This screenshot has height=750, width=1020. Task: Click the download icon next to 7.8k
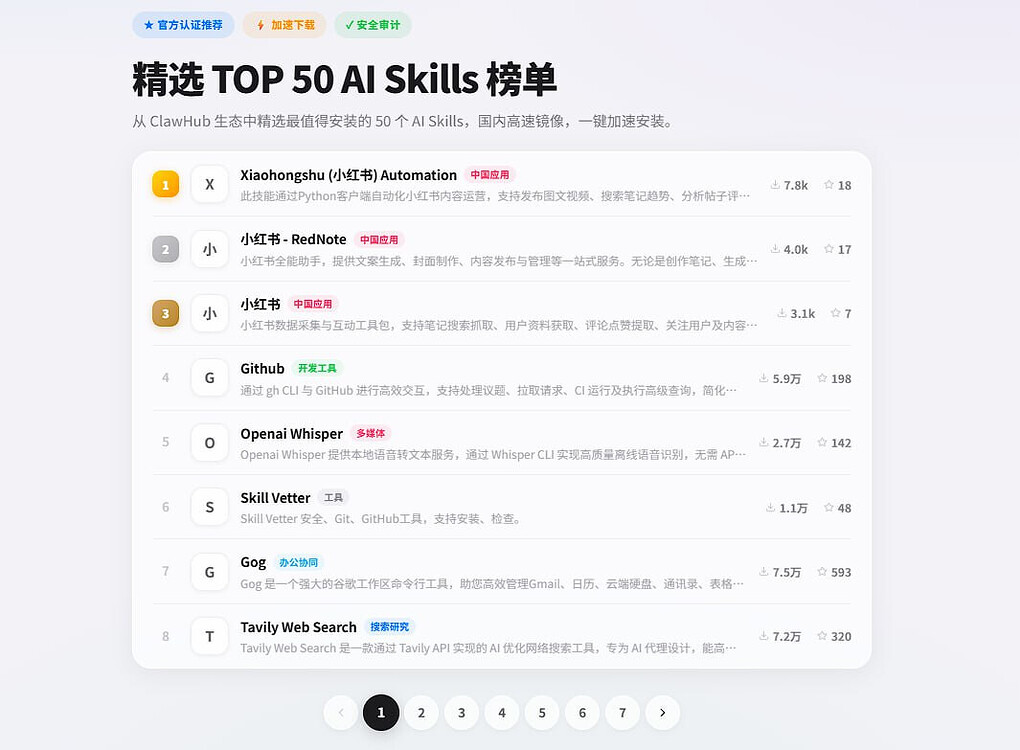[x=775, y=185]
